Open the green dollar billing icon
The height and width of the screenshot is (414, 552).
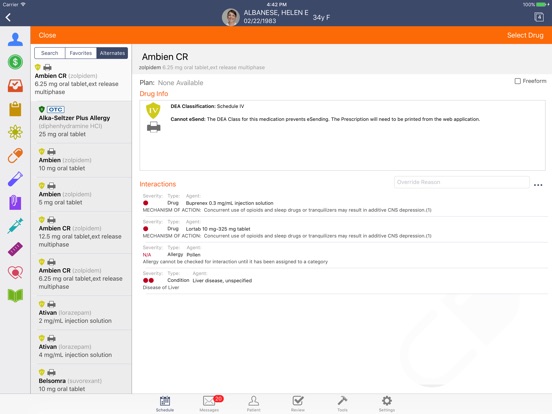[15, 62]
